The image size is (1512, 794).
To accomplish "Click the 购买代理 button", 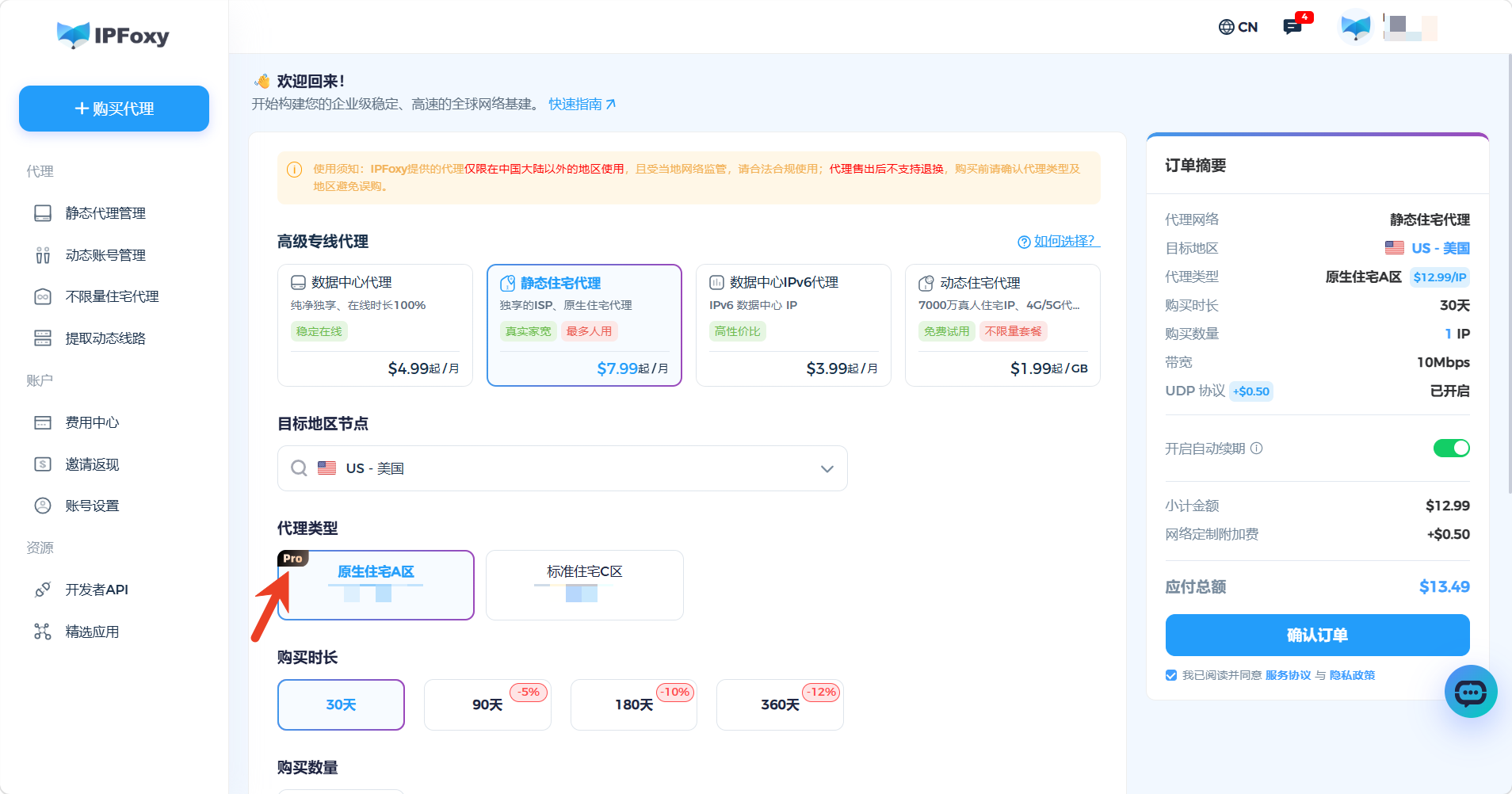I will 114,109.
